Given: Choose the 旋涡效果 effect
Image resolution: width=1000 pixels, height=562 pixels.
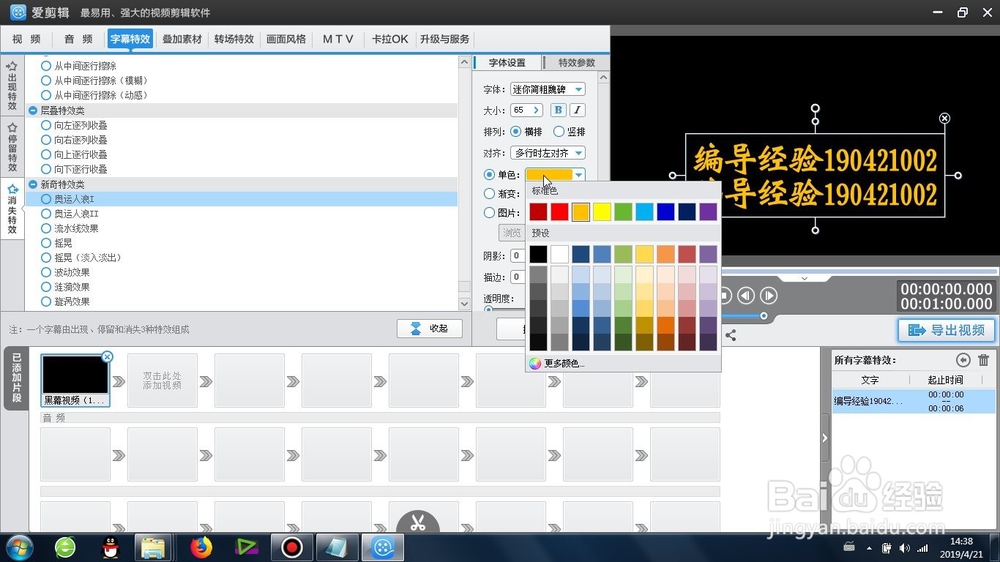Looking at the screenshot, I should [x=65, y=302].
